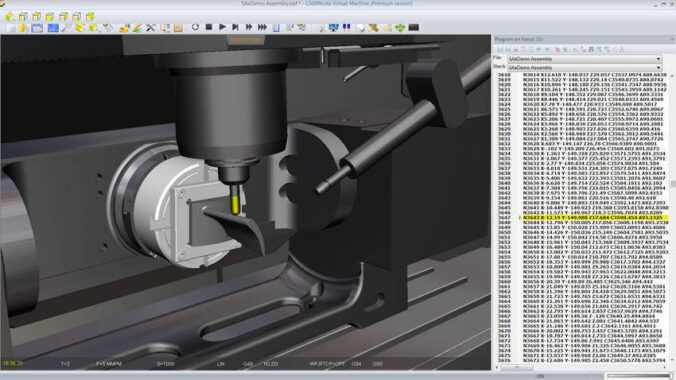Click the beige paper sheet icon
Screen dimensions: 676x380
(387, 28)
